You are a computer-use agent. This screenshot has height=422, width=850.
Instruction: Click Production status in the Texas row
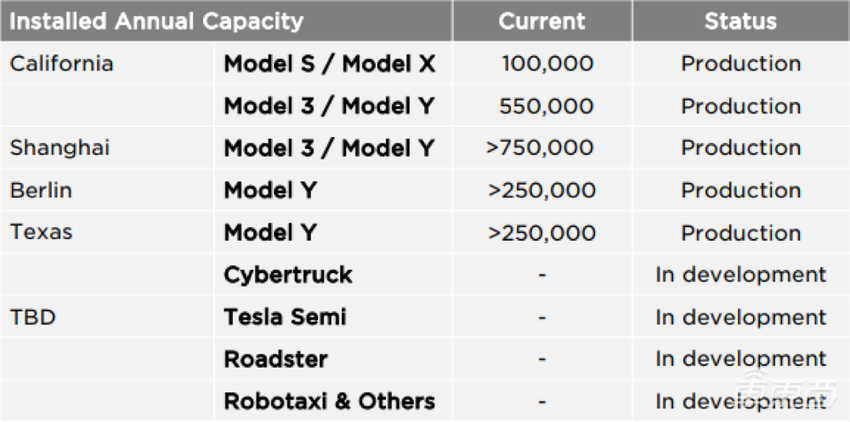[741, 233]
